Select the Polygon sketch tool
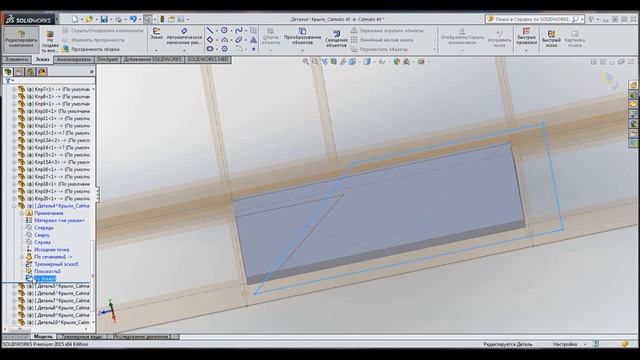Viewport: 640px width, 360px height. pyautogui.click(x=224, y=49)
